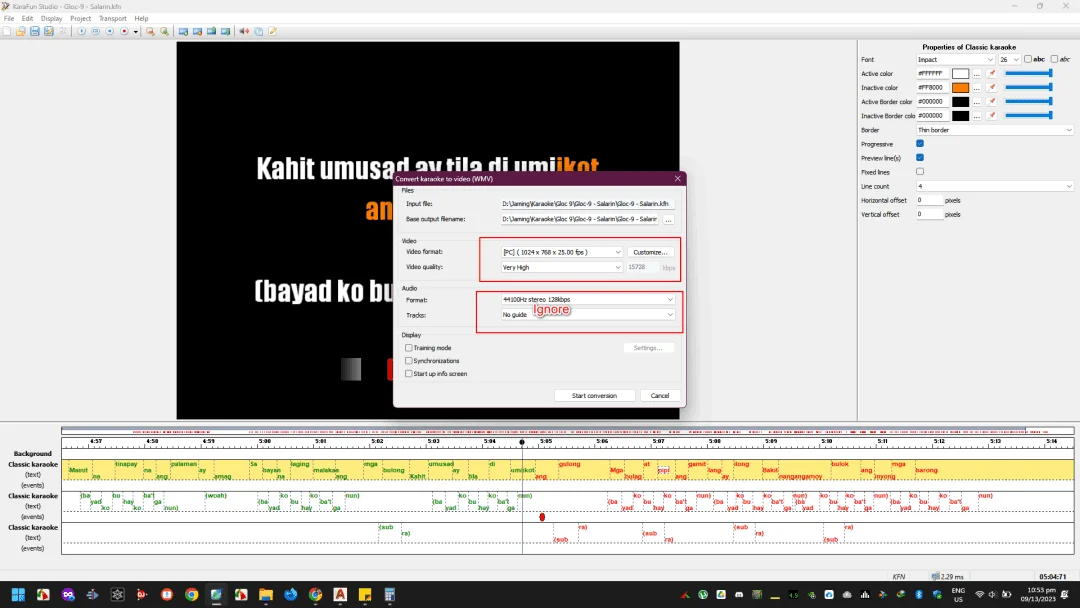
Task: Open the font size dropdown
Action: (x=1009, y=59)
